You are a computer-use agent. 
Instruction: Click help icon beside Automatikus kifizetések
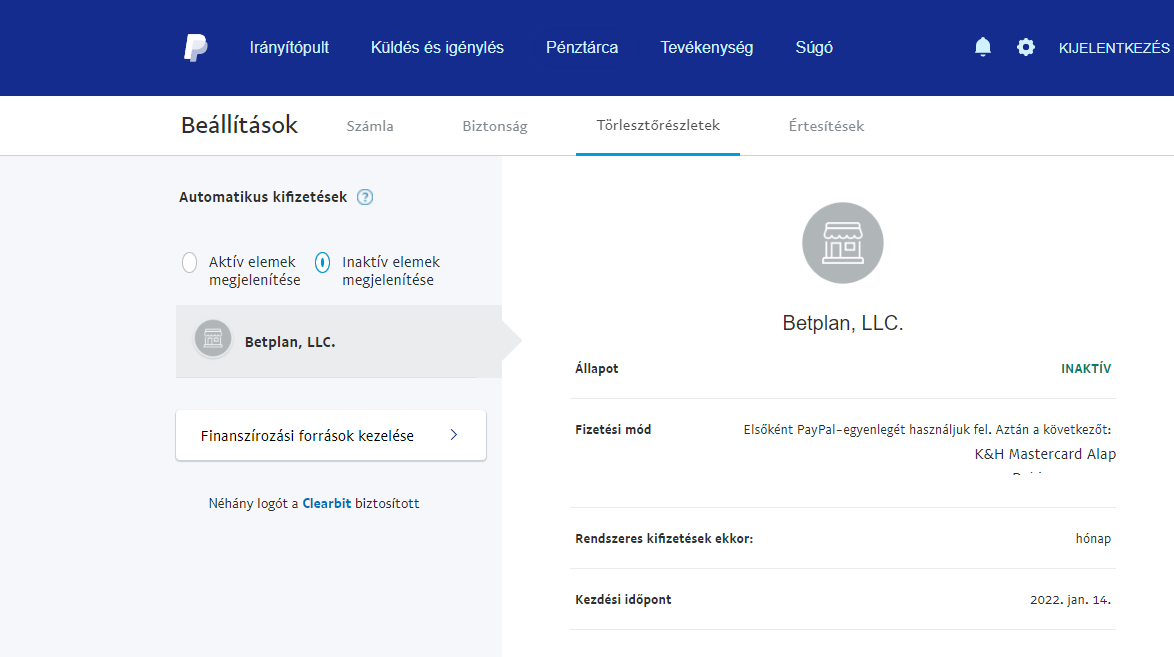tap(365, 197)
